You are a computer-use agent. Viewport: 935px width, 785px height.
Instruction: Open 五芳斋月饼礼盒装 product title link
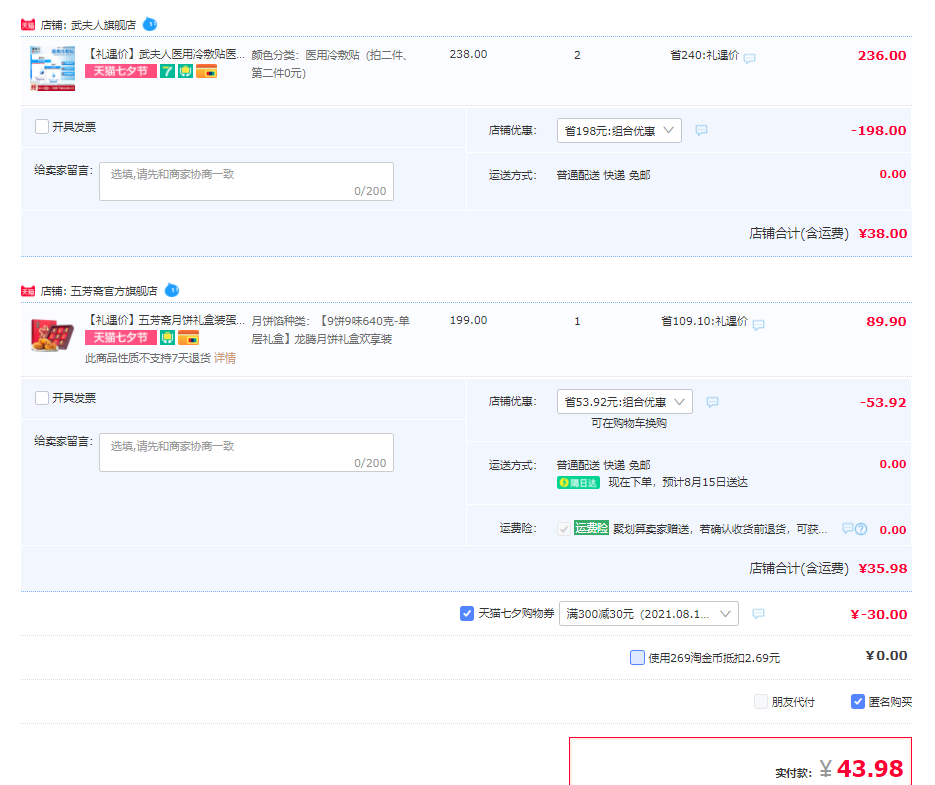point(165,320)
